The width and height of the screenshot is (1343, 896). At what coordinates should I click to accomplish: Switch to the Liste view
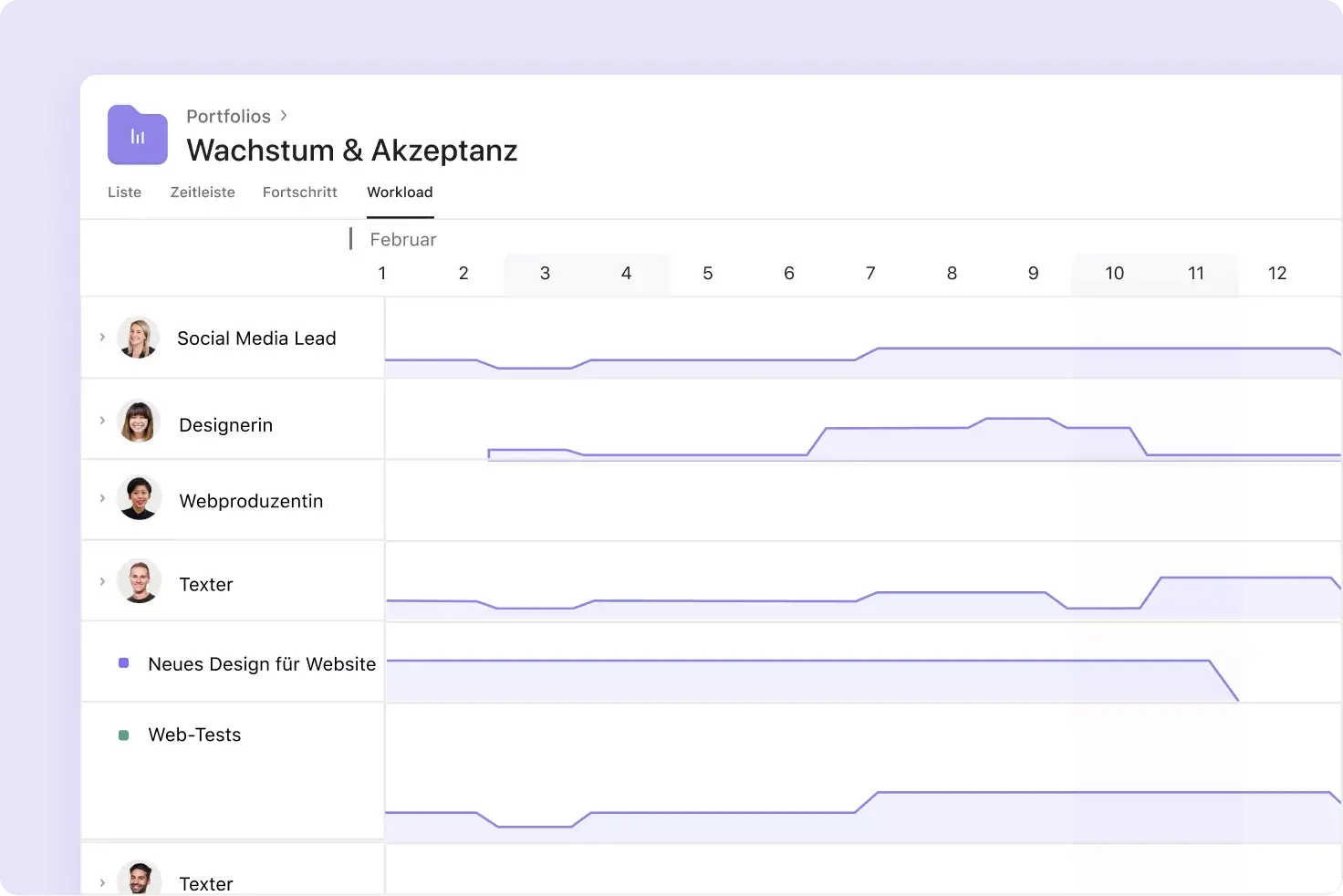pyautogui.click(x=124, y=192)
